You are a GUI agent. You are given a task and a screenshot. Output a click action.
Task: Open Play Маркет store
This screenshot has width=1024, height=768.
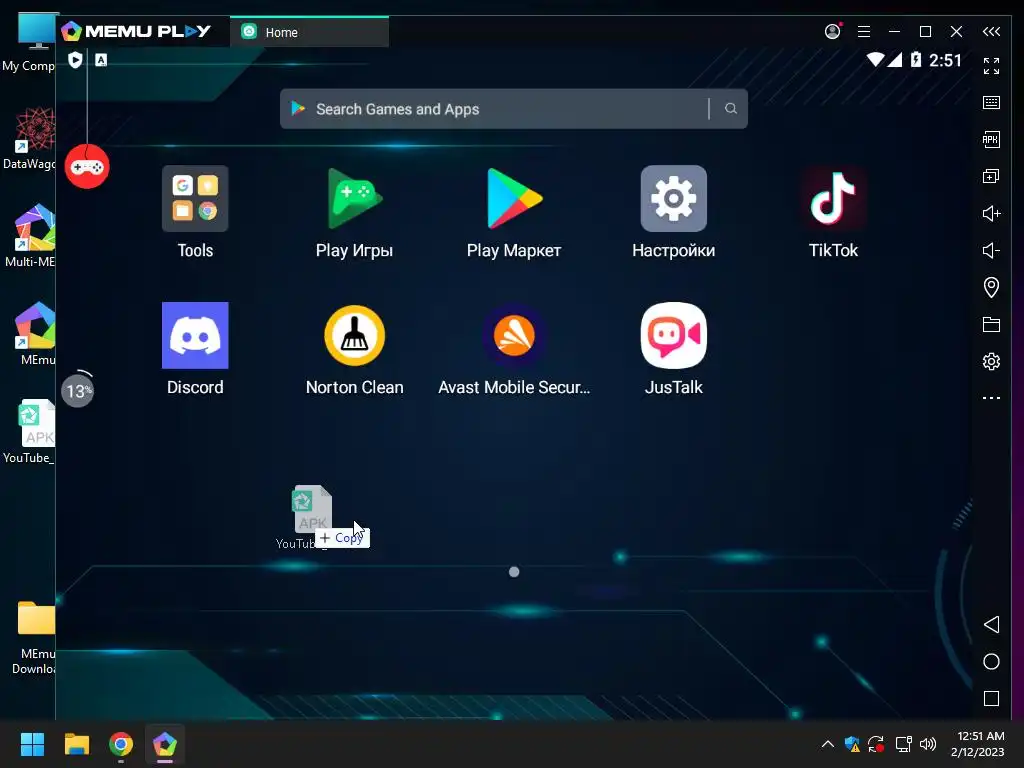pos(514,199)
